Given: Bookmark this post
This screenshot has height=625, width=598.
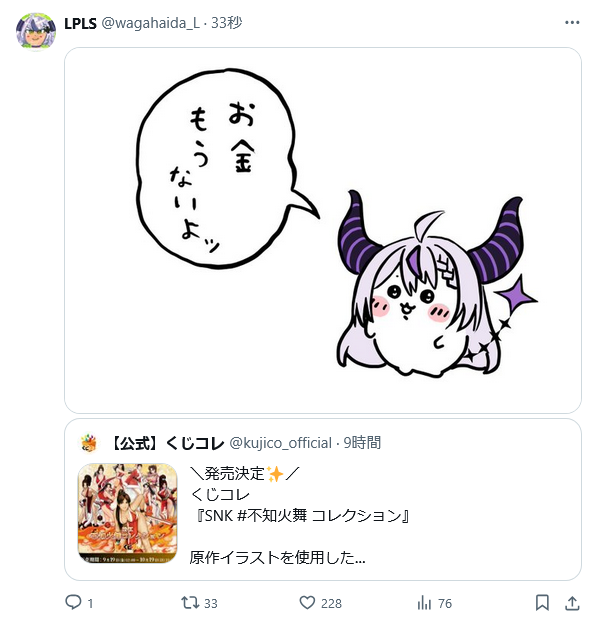Looking at the screenshot, I should (542, 602).
